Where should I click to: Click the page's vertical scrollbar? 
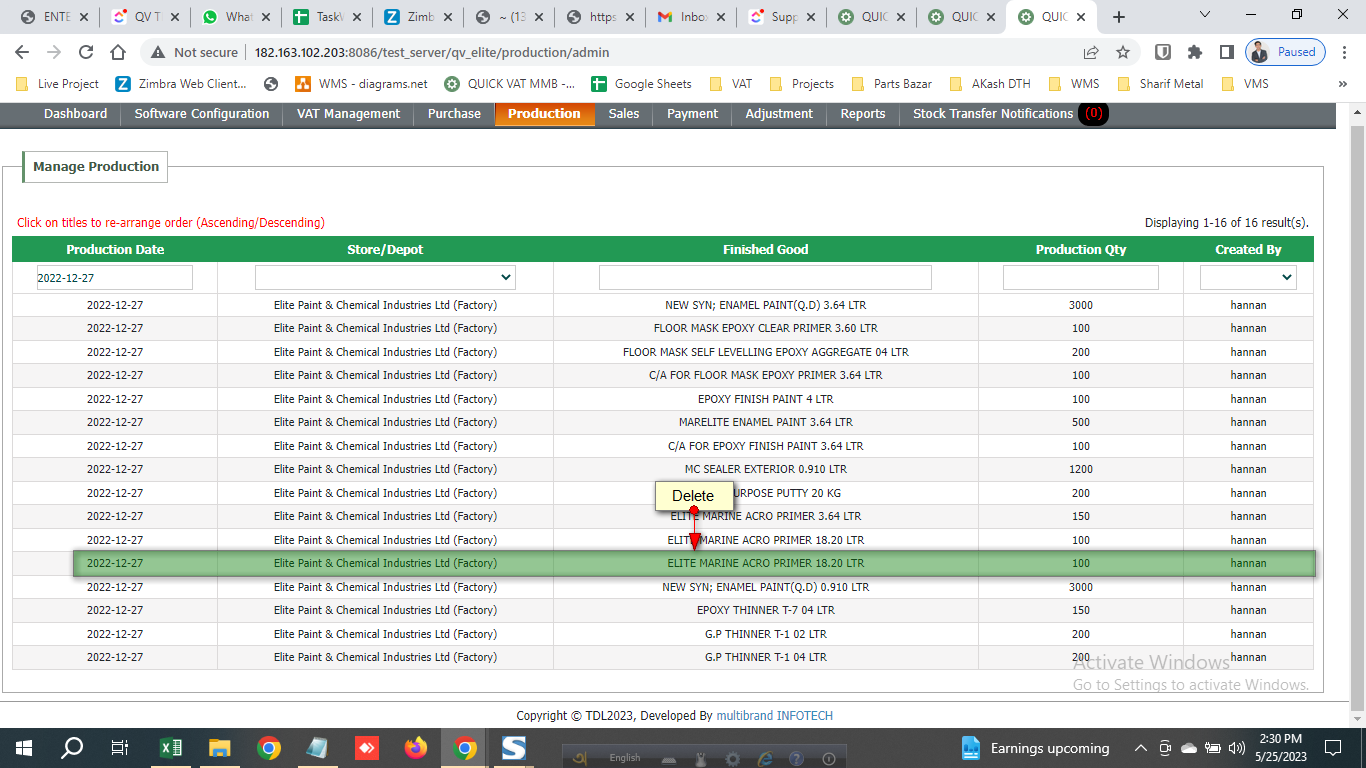[x=1358, y=415]
